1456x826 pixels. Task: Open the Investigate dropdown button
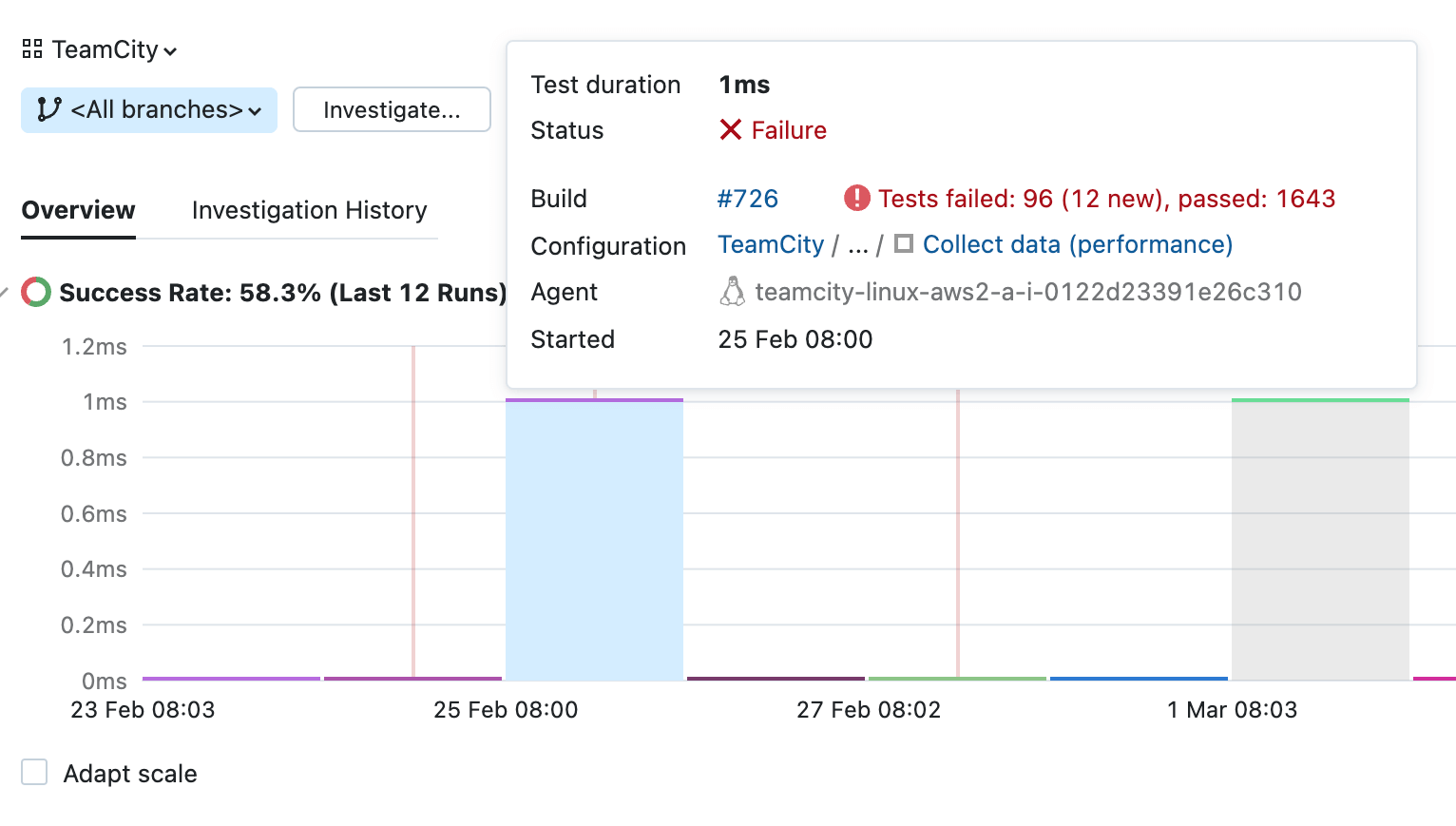[392, 109]
